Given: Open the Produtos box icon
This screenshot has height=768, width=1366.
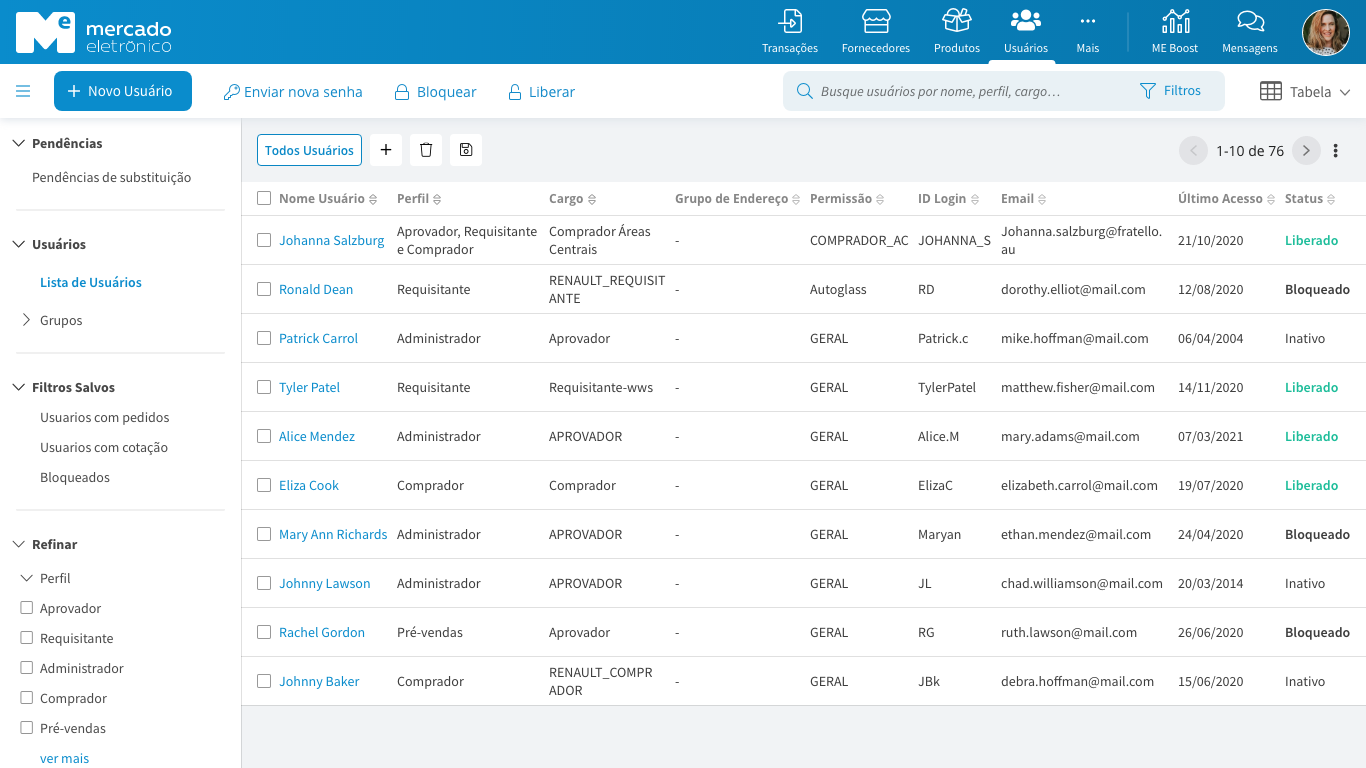Looking at the screenshot, I should pos(957,21).
